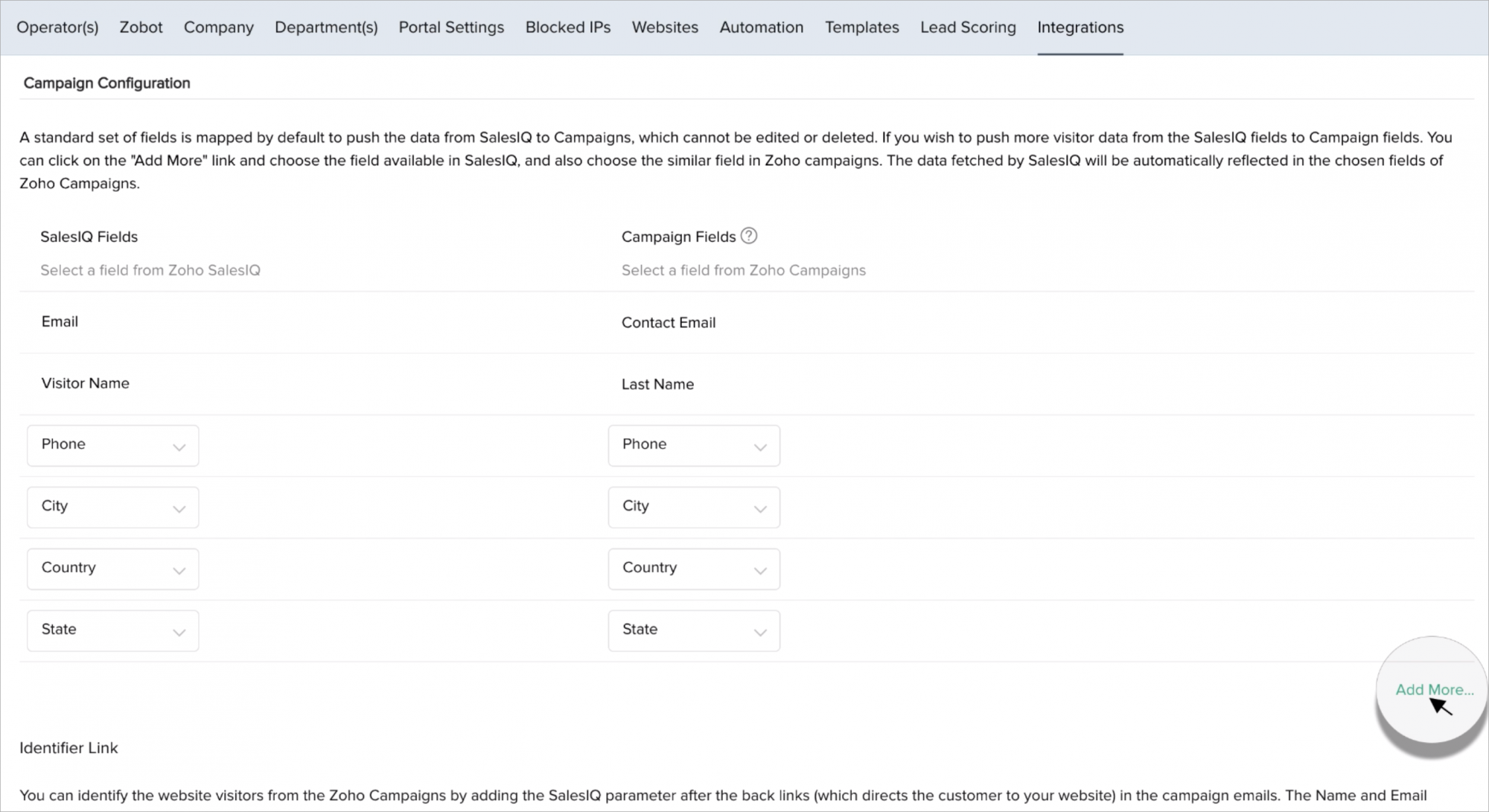The width and height of the screenshot is (1489, 812).
Task: Expand the SalesIQ City dropdown
Action: coord(112,507)
